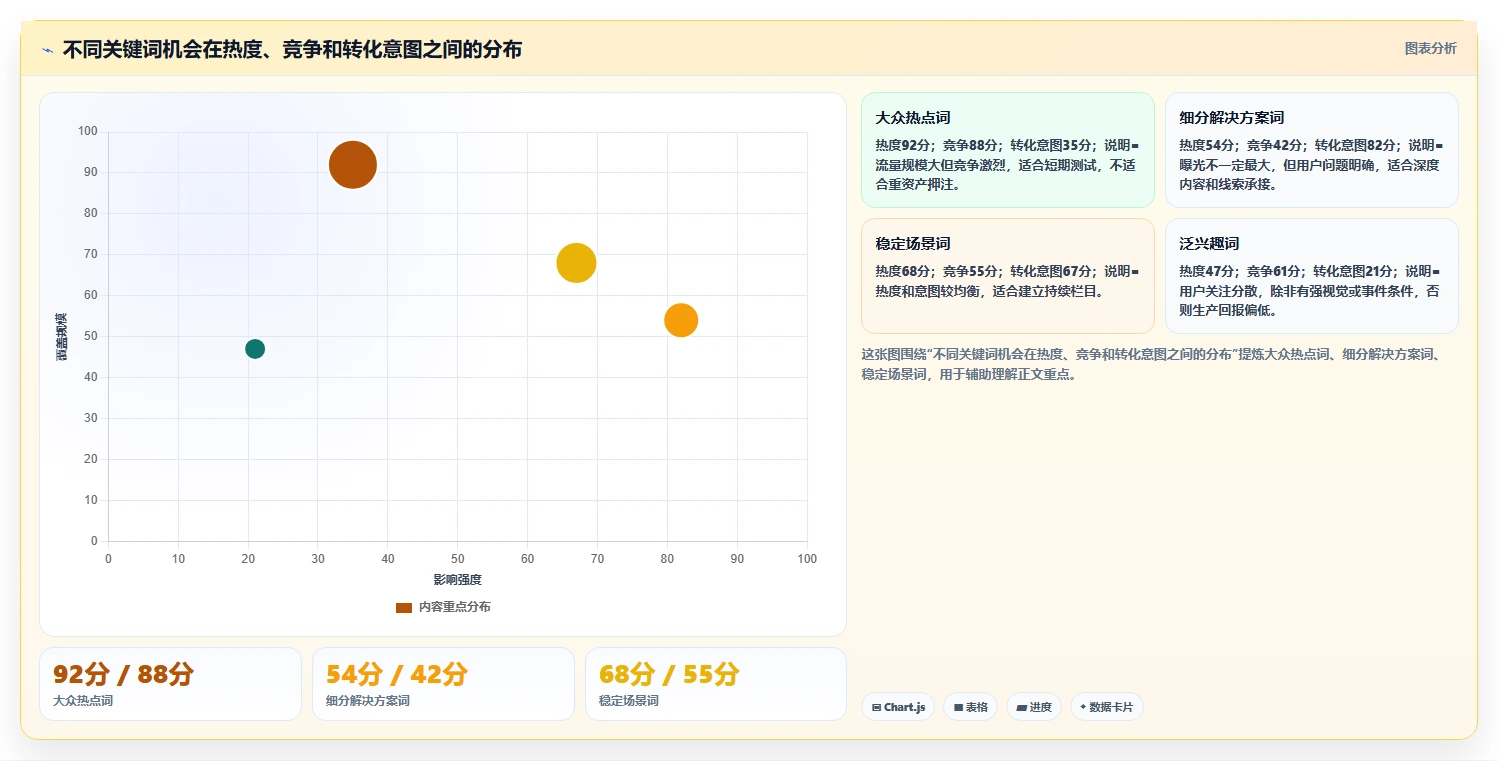The height and width of the screenshot is (761, 1498).
Task: Click the 92分 / 88分 stat card
Action: tap(170, 684)
